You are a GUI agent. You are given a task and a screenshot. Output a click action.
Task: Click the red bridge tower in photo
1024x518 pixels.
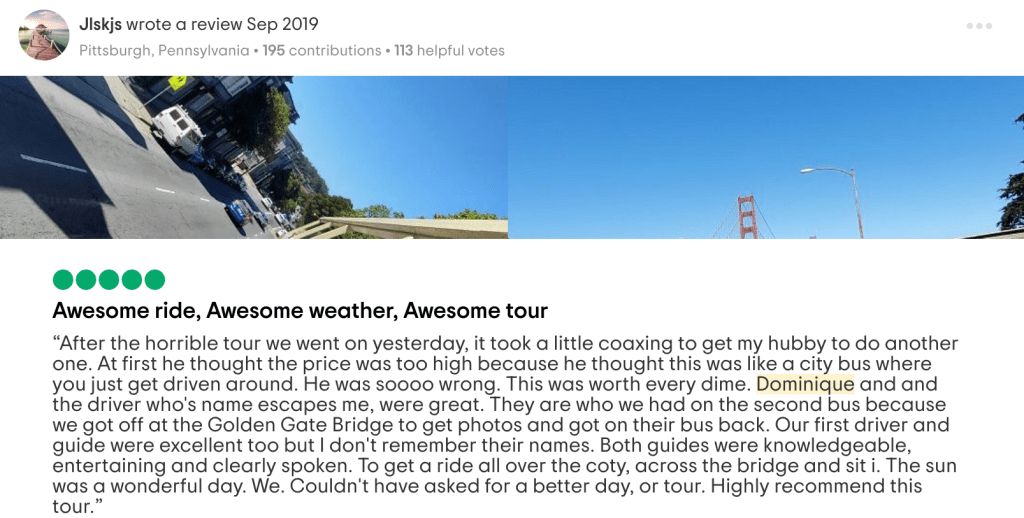click(x=747, y=217)
